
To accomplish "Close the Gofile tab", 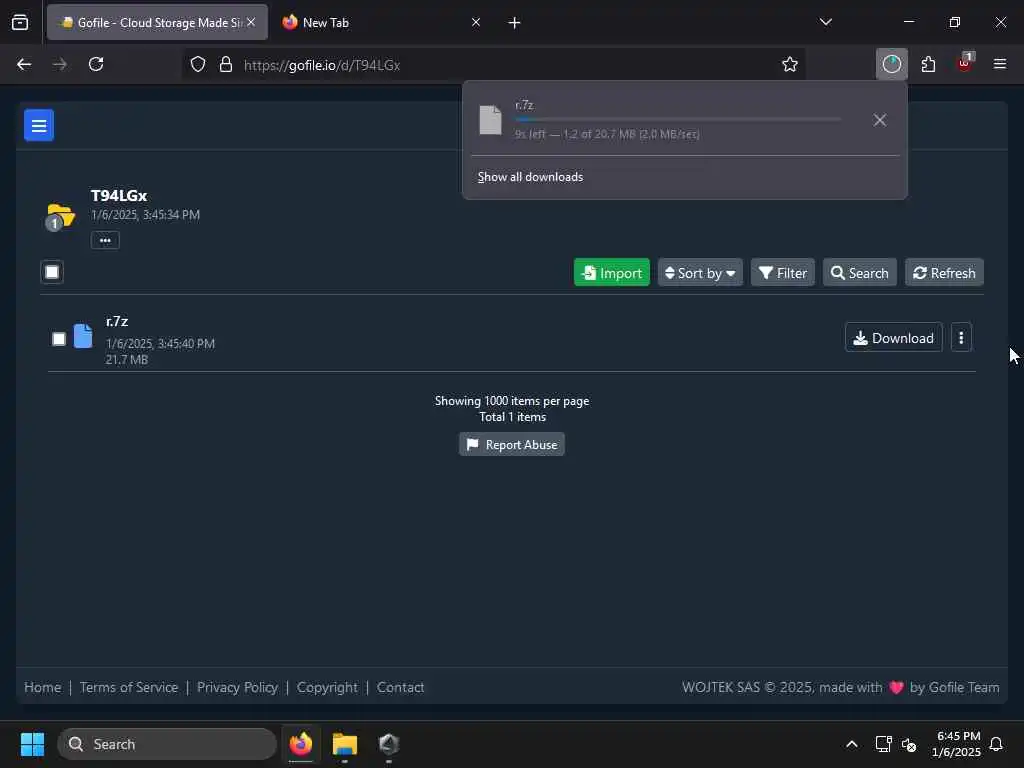I will pos(251,22).
